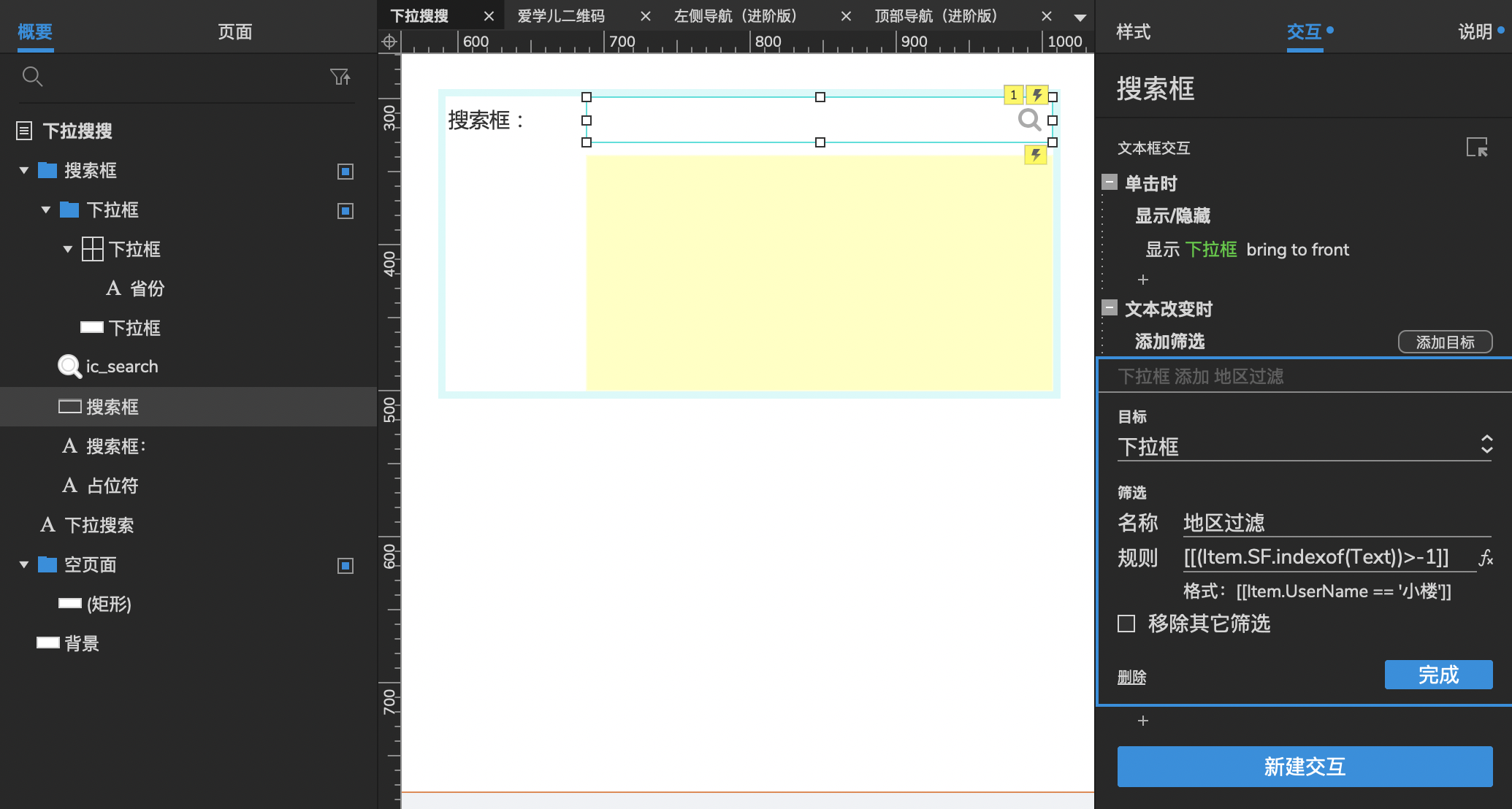Screen dimensions: 1512x809
Task: Open the outline sort and filter icon
Action: coord(340,76)
